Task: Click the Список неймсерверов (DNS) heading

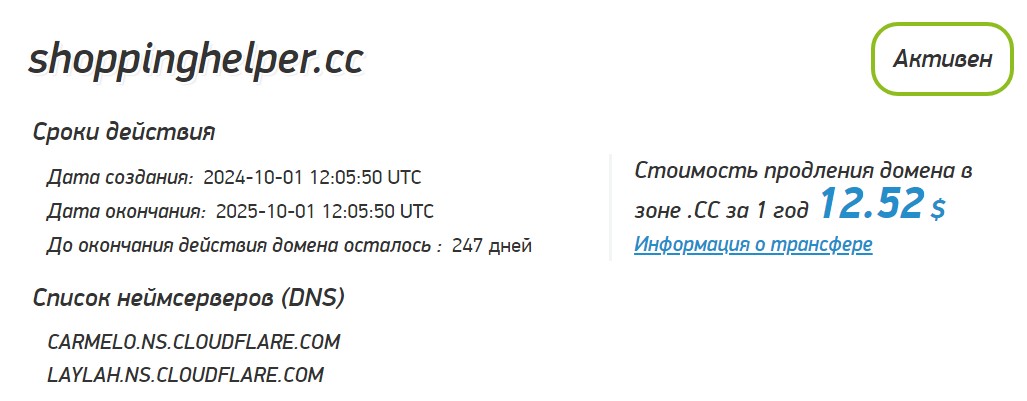Action: tap(189, 299)
